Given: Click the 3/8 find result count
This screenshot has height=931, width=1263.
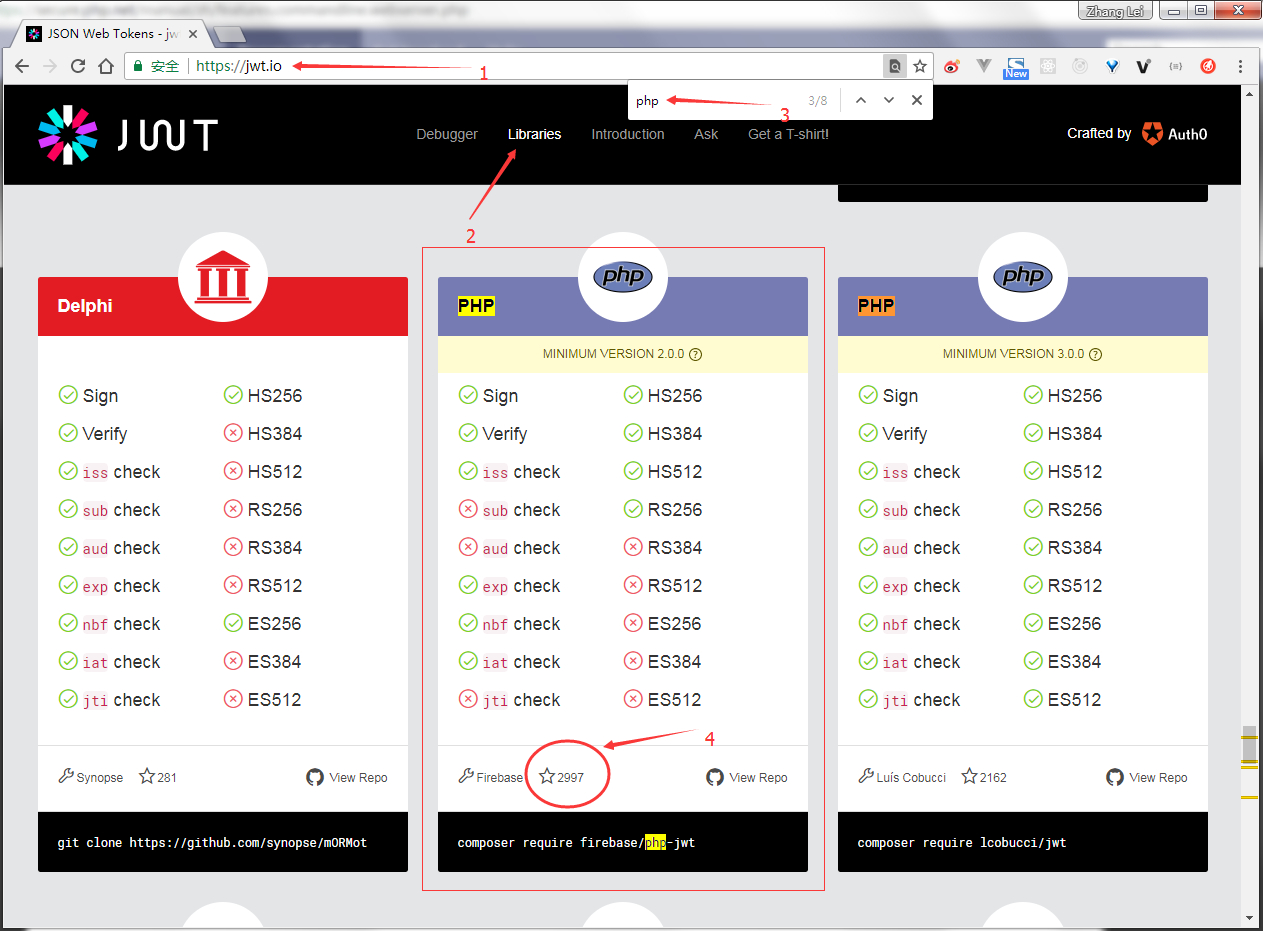Looking at the screenshot, I should (817, 101).
